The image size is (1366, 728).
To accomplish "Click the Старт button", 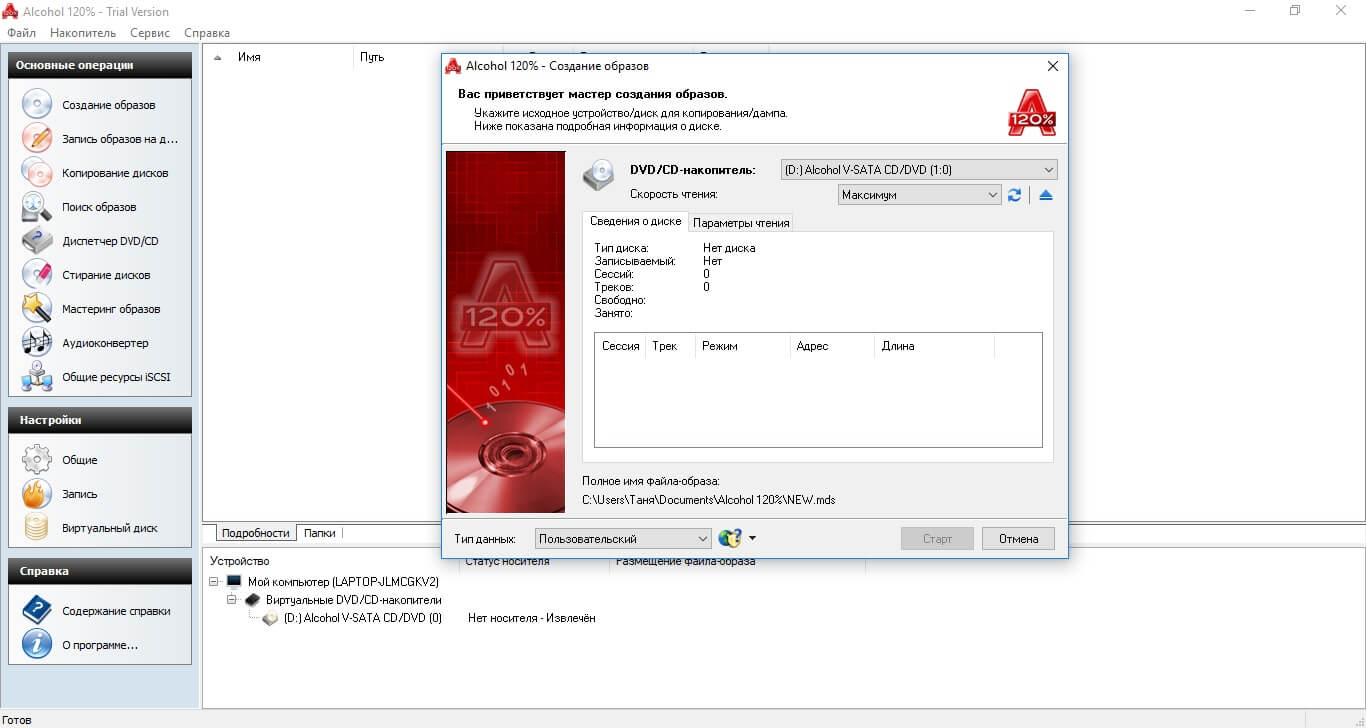I will pos(937,538).
